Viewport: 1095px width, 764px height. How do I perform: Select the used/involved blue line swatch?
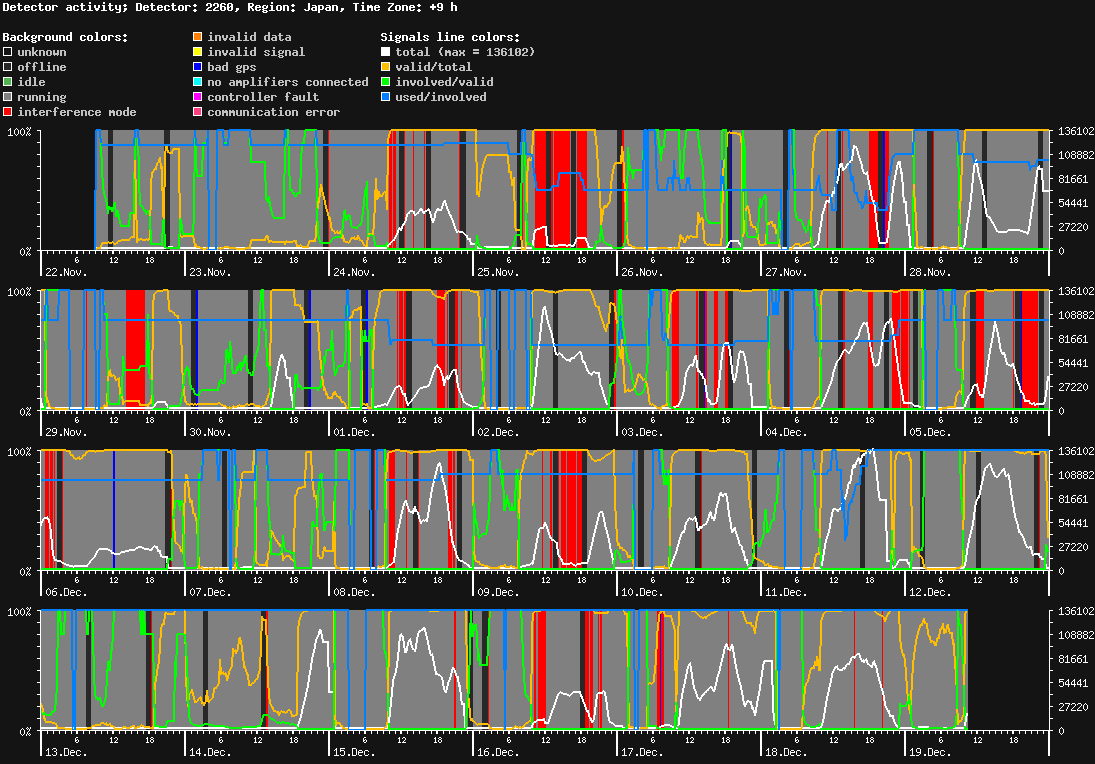point(386,97)
